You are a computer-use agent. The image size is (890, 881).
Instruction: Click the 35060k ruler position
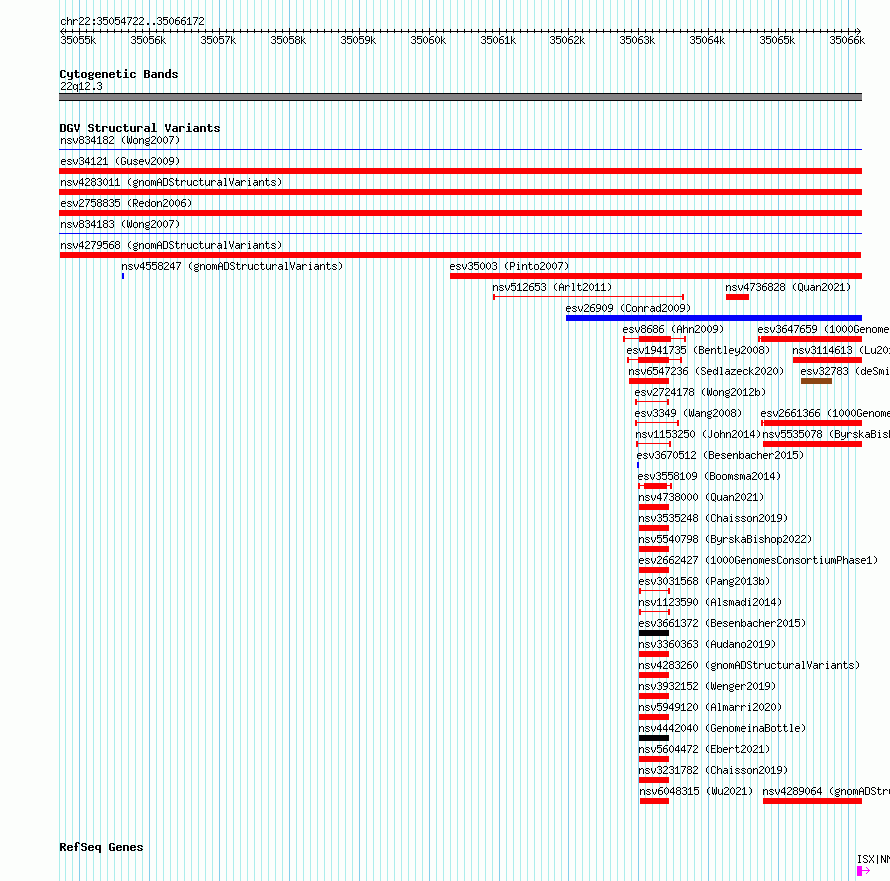[x=428, y=40]
